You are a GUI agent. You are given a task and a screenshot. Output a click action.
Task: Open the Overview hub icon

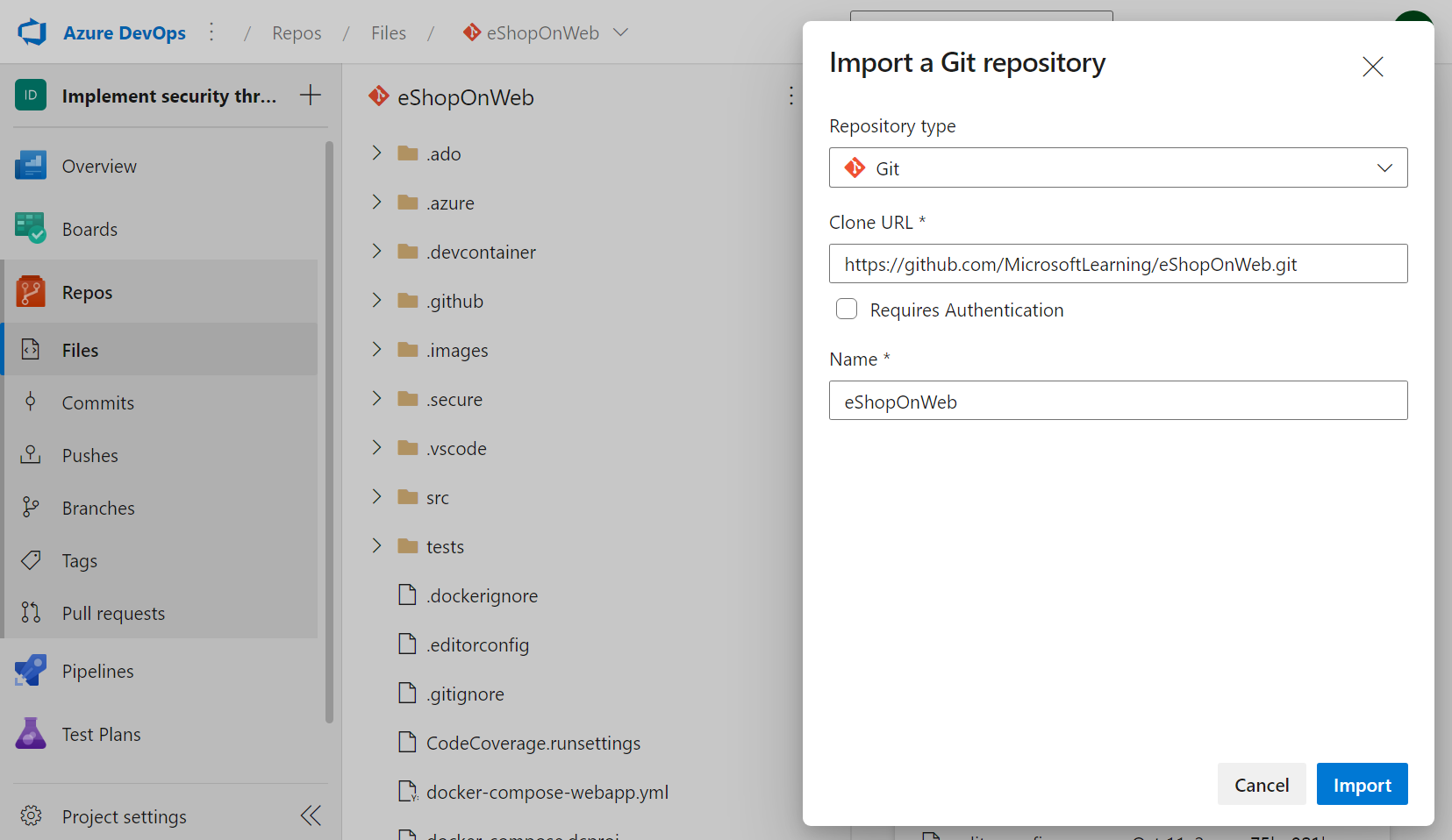[x=31, y=166]
